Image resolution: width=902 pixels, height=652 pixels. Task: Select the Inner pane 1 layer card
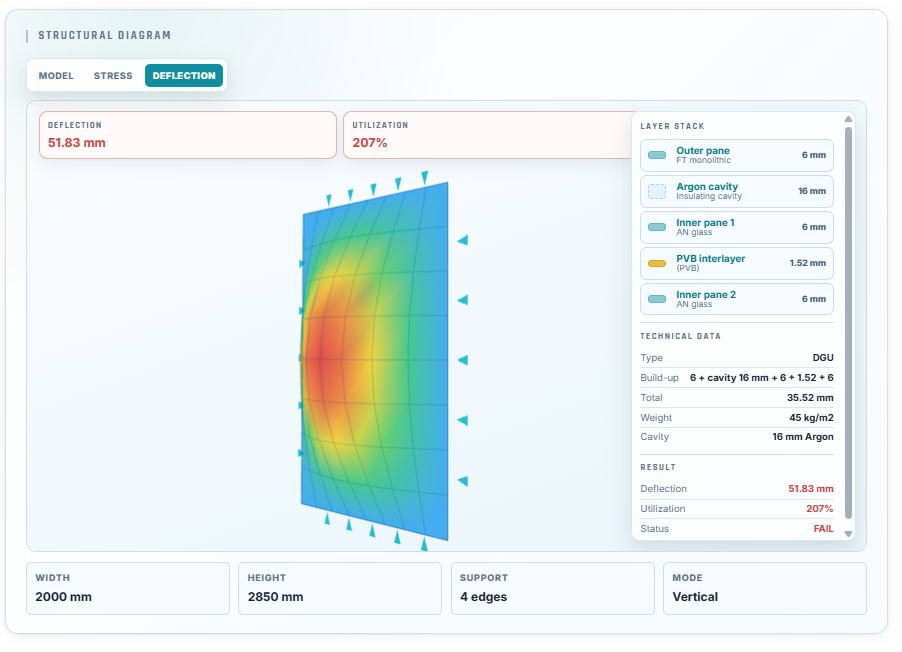[x=736, y=227]
